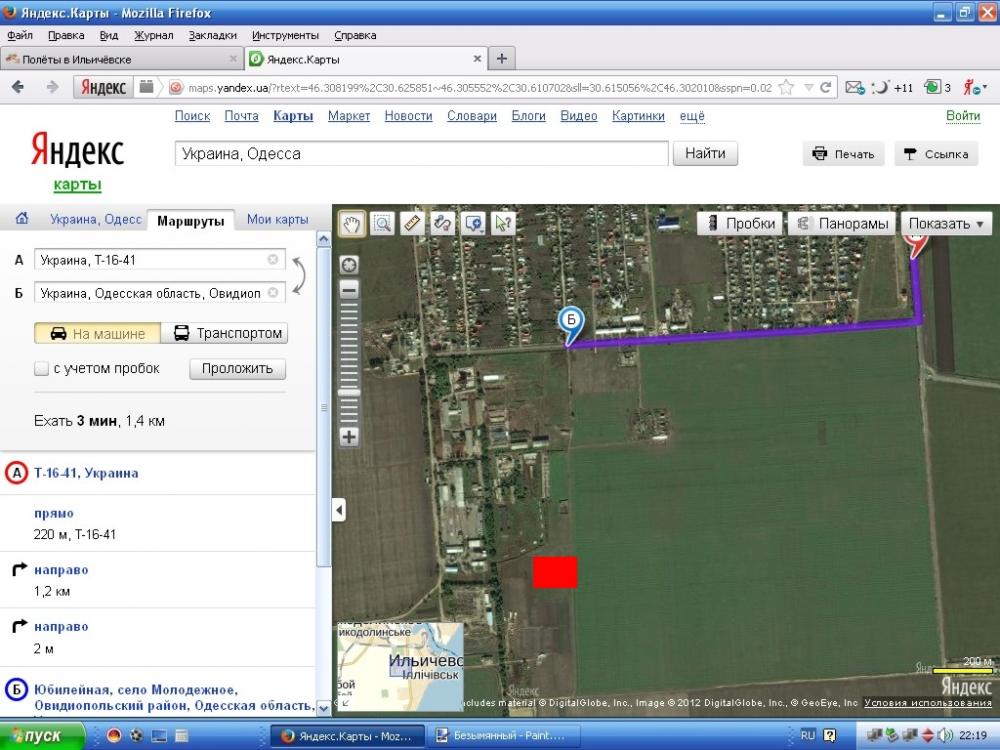Select the route drawing tool on map

click(x=443, y=224)
